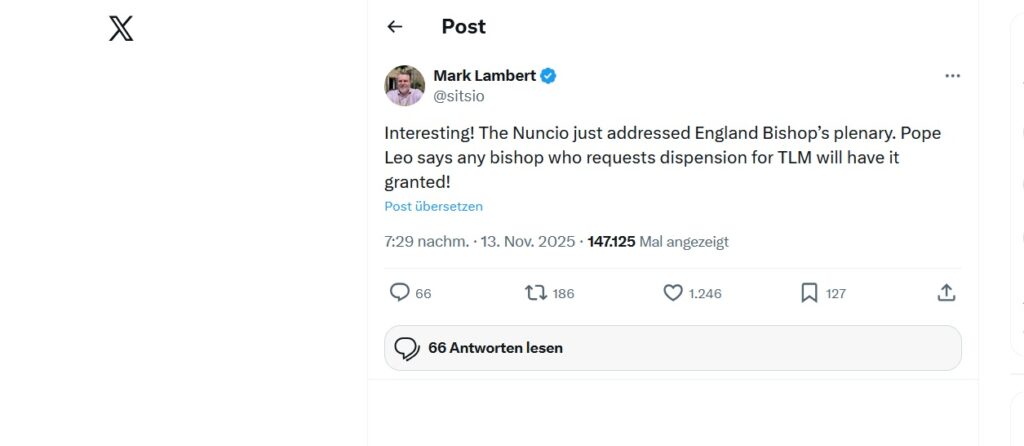Toggle the bookmark icon on this post
This screenshot has height=446, width=1024.
809,293
